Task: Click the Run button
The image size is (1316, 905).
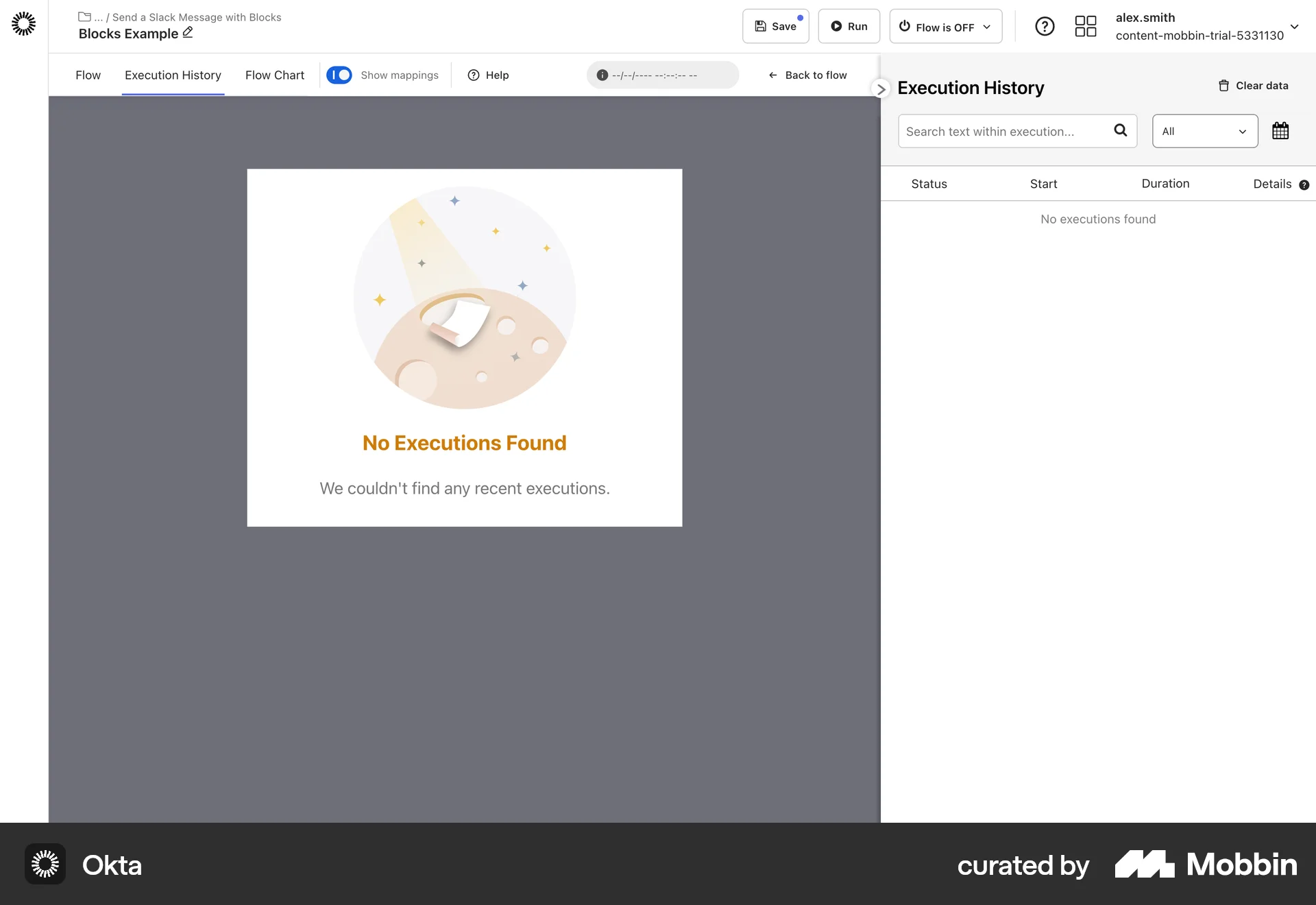Action: click(x=849, y=26)
